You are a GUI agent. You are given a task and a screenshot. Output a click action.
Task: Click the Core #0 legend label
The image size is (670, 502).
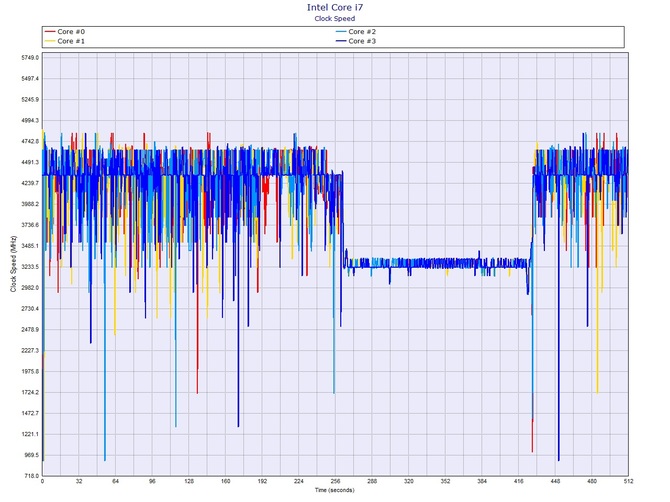71,32
